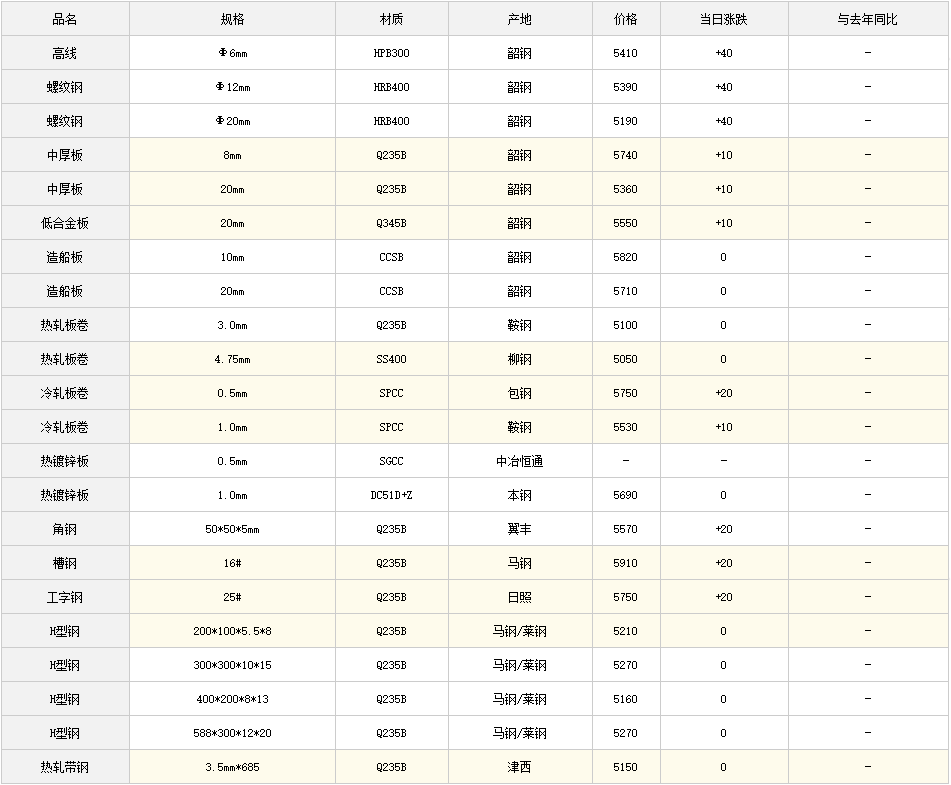Select the 价格 column header
This screenshot has height=785, width=951.
tap(626, 19)
